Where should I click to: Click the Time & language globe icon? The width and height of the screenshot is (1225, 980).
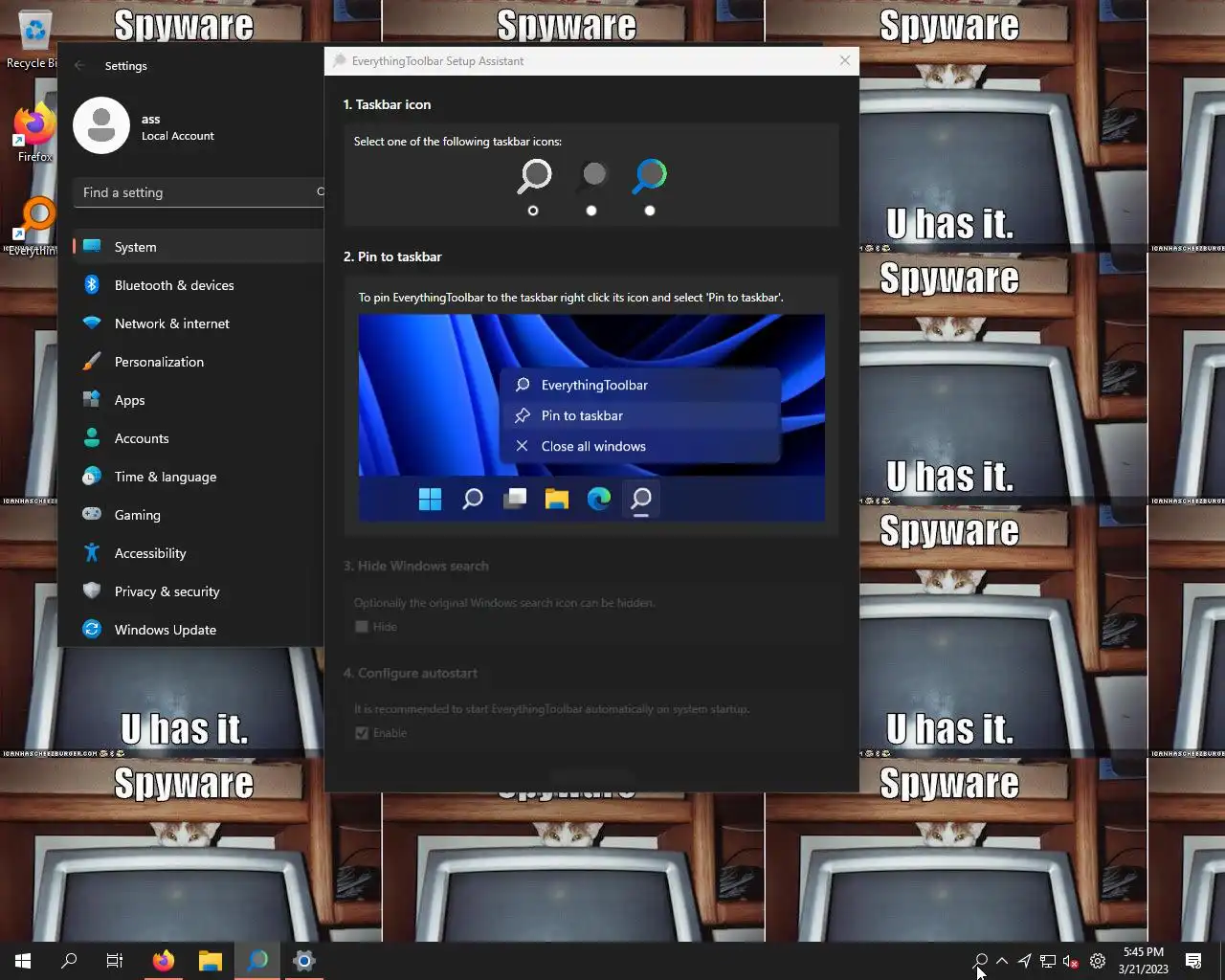pos(92,476)
